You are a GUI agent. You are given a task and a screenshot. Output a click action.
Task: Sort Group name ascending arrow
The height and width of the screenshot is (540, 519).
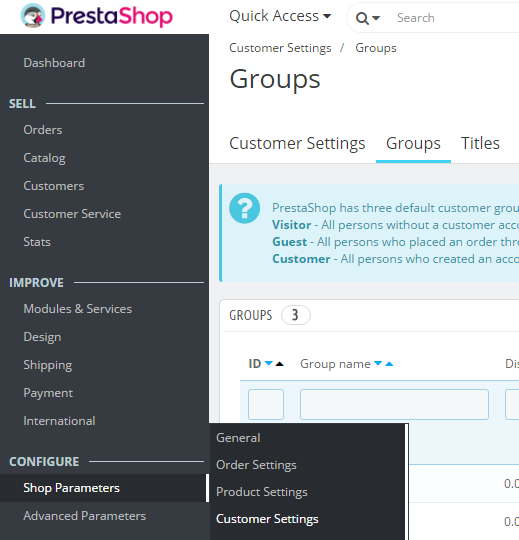(x=389, y=364)
